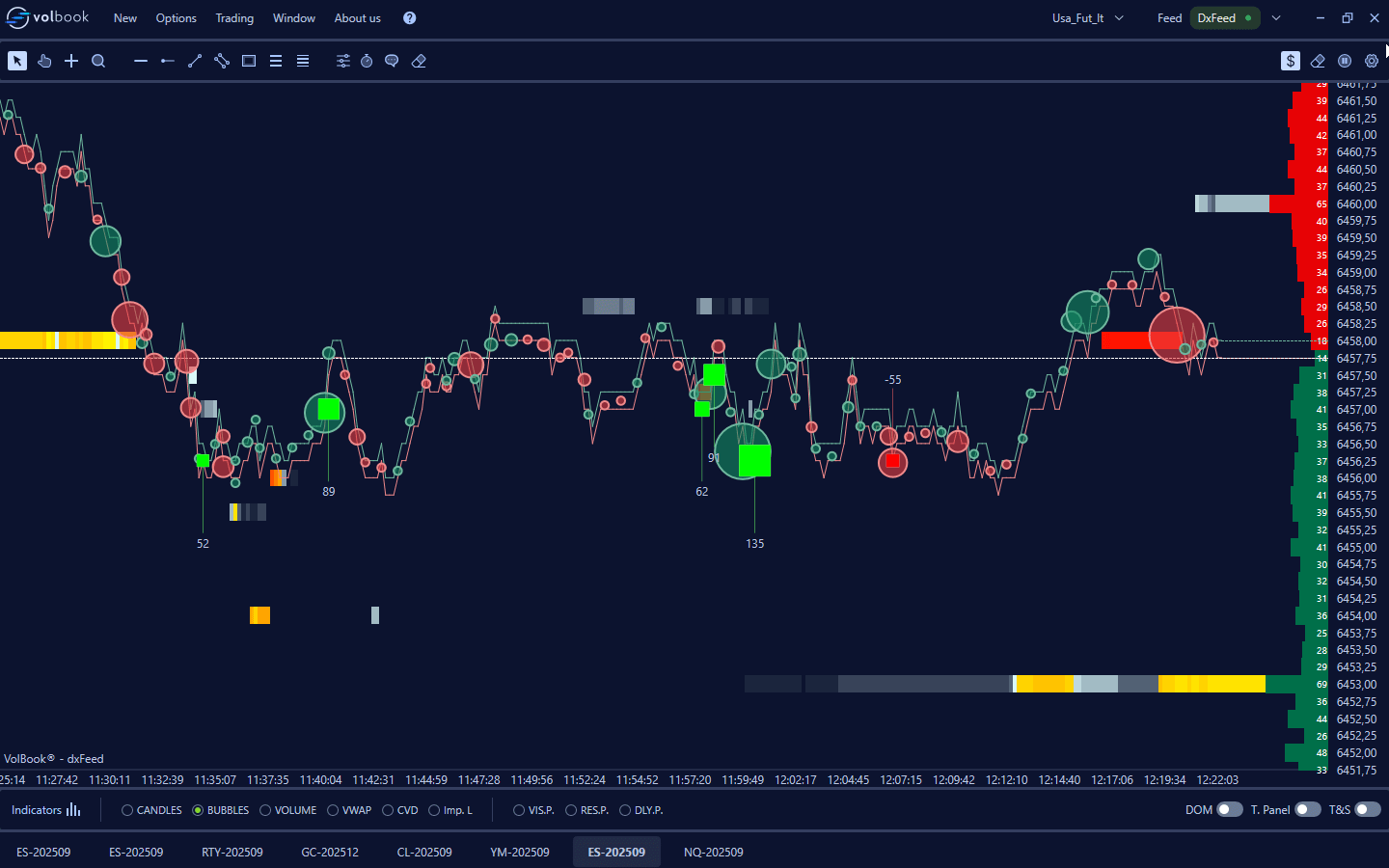The width and height of the screenshot is (1389, 868).
Task: Pick the rectangle drawing tool
Action: point(249,61)
